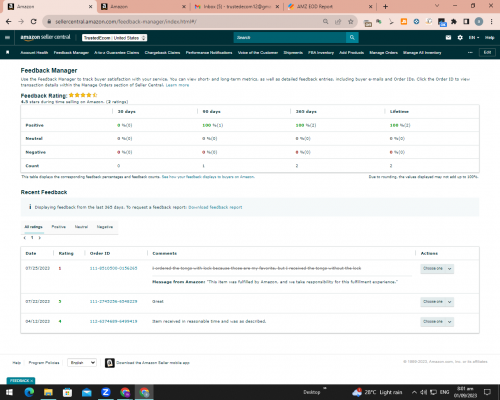Expand the Chrome tab search chevron
Screen dimensions: 500x400
[x=437, y=6]
